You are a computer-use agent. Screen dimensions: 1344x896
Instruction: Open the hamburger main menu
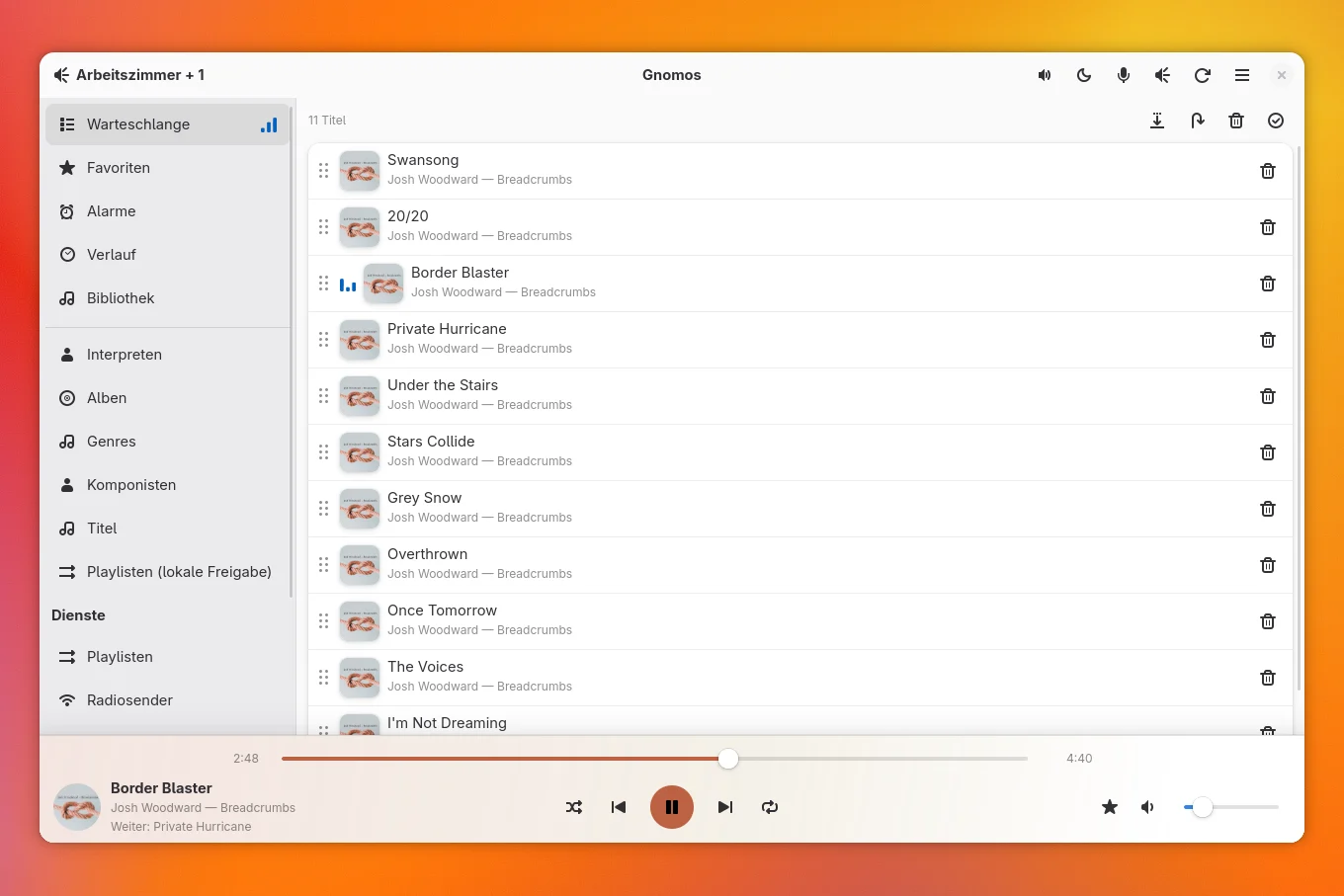click(1242, 75)
